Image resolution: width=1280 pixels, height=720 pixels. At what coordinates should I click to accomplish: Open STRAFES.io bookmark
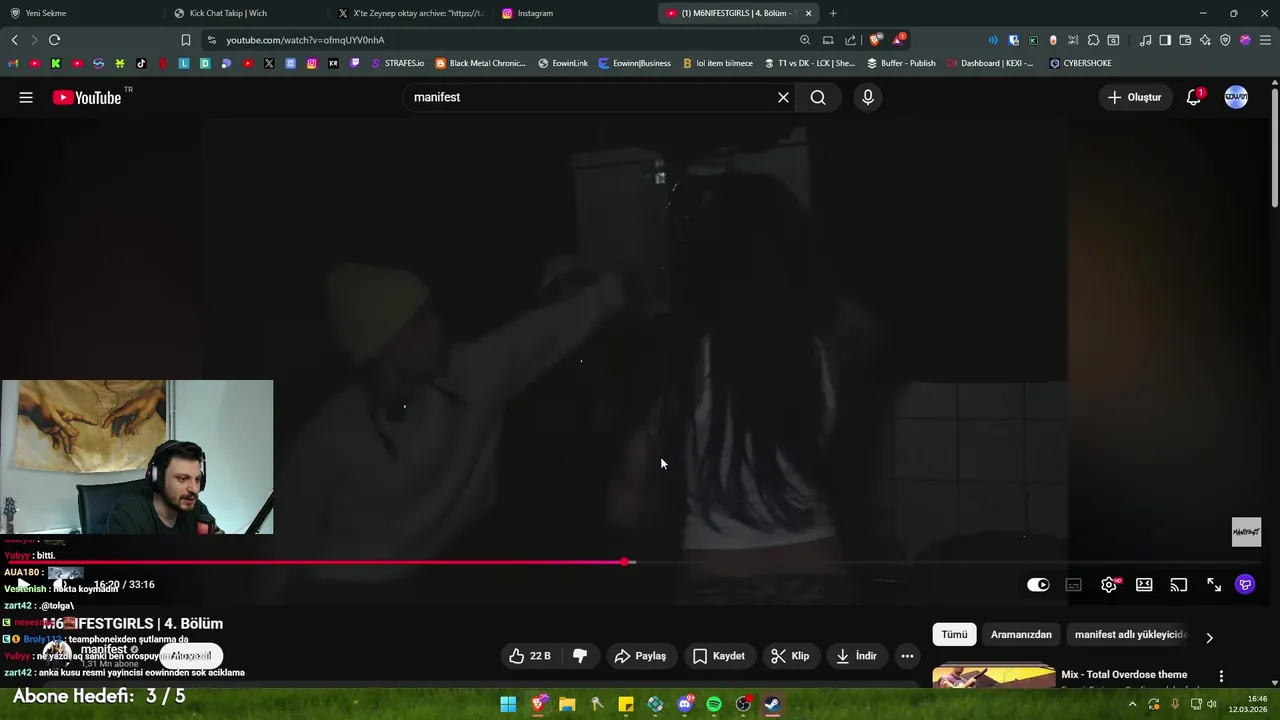[397, 63]
